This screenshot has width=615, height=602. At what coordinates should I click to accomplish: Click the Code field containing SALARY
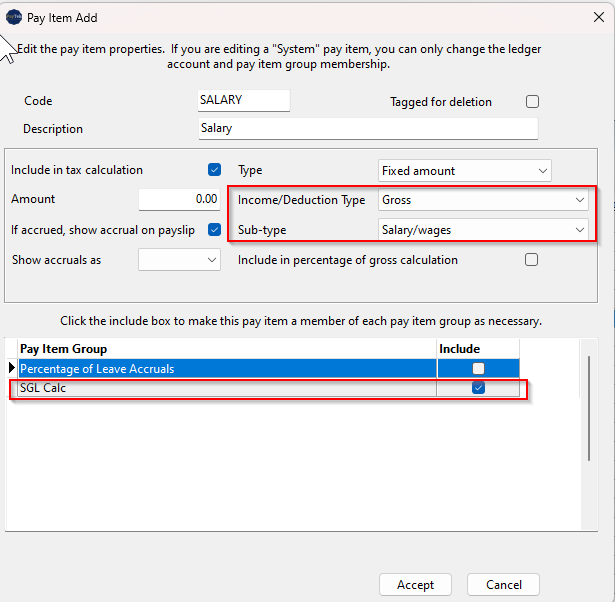tap(244, 100)
